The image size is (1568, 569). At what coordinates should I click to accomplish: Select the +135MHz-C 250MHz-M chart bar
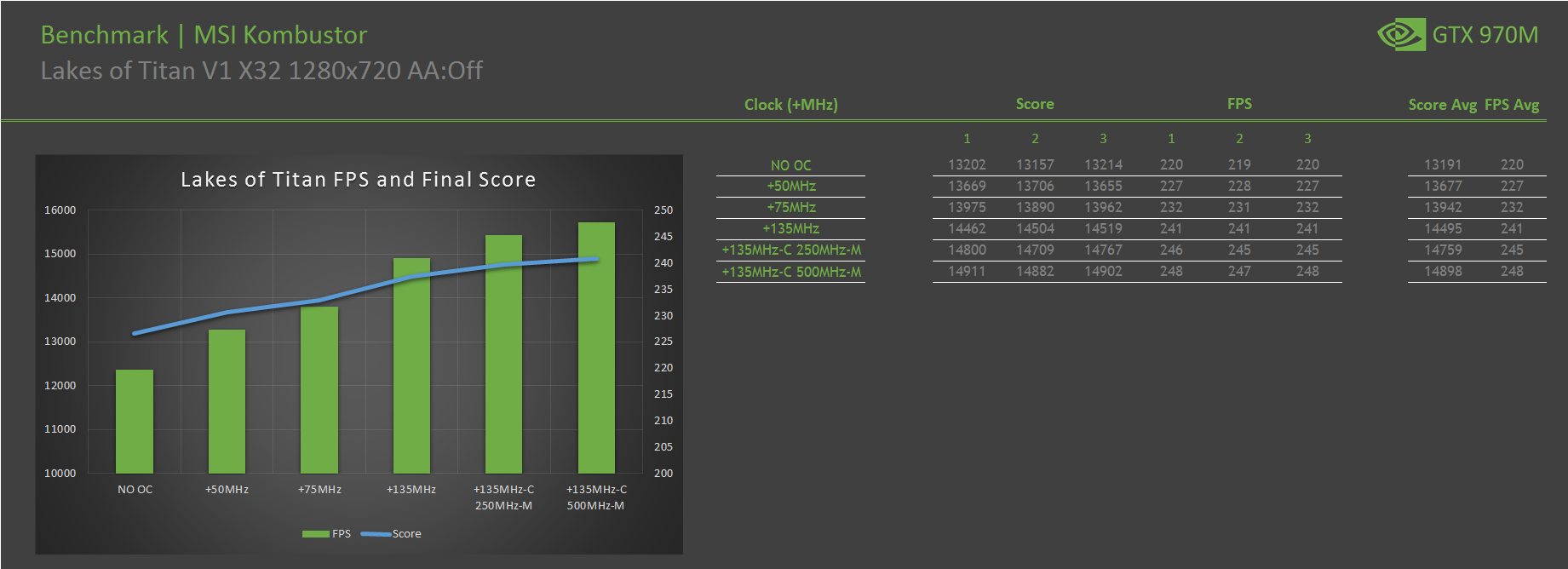pyautogui.click(x=503, y=354)
